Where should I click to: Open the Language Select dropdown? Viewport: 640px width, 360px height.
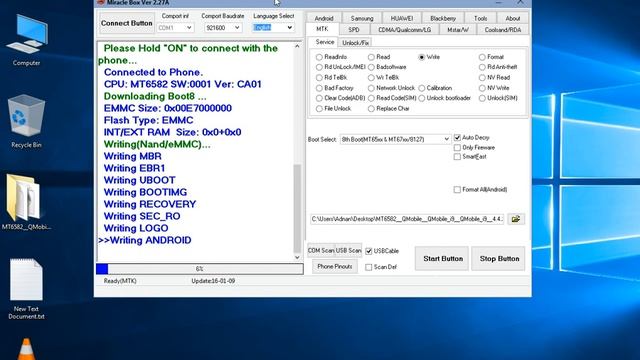(x=273, y=28)
